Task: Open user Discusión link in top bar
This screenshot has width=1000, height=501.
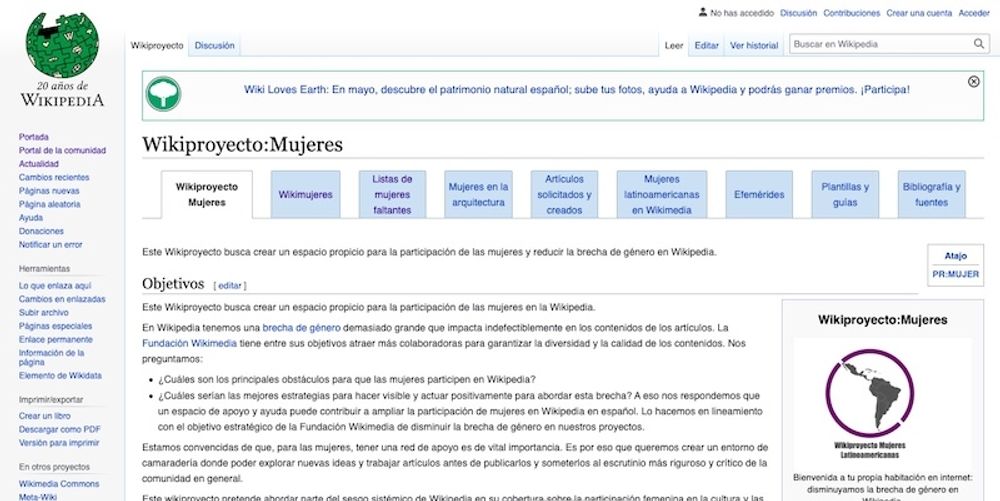Action: [798, 13]
